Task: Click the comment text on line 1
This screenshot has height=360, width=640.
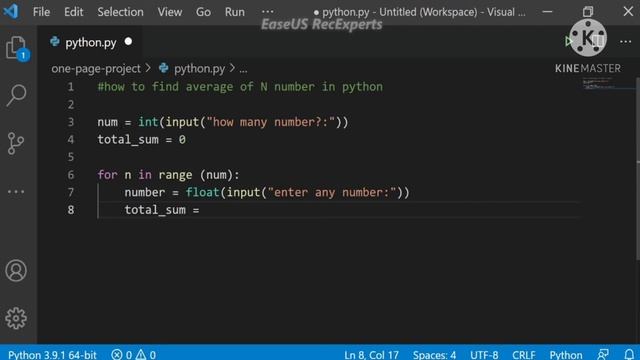Action: (240, 87)
